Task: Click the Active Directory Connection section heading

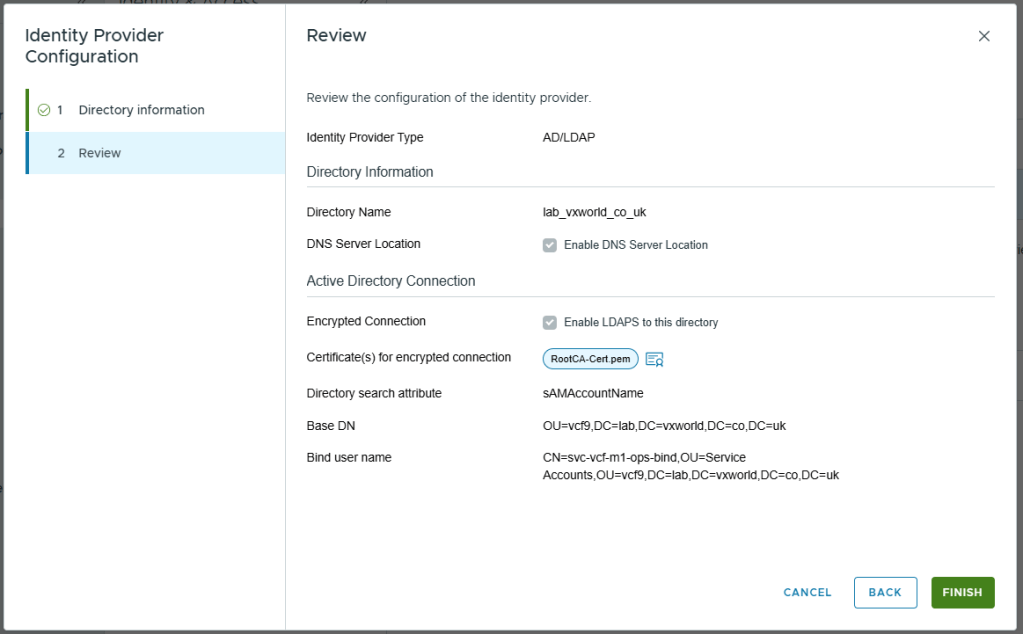Action: click(x=391, y=281)
